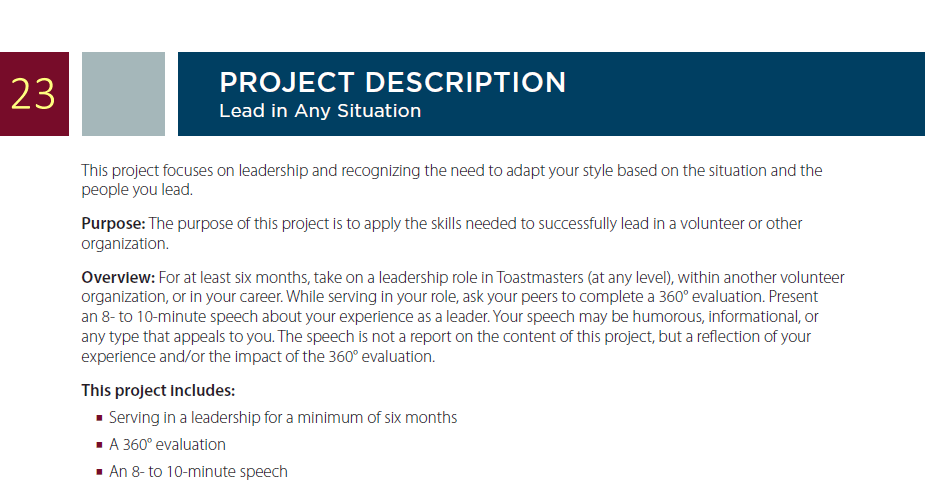
Task: Click the Lead in Any Situation subtitle
Action: pyautogui.click(x=320, y=111)
